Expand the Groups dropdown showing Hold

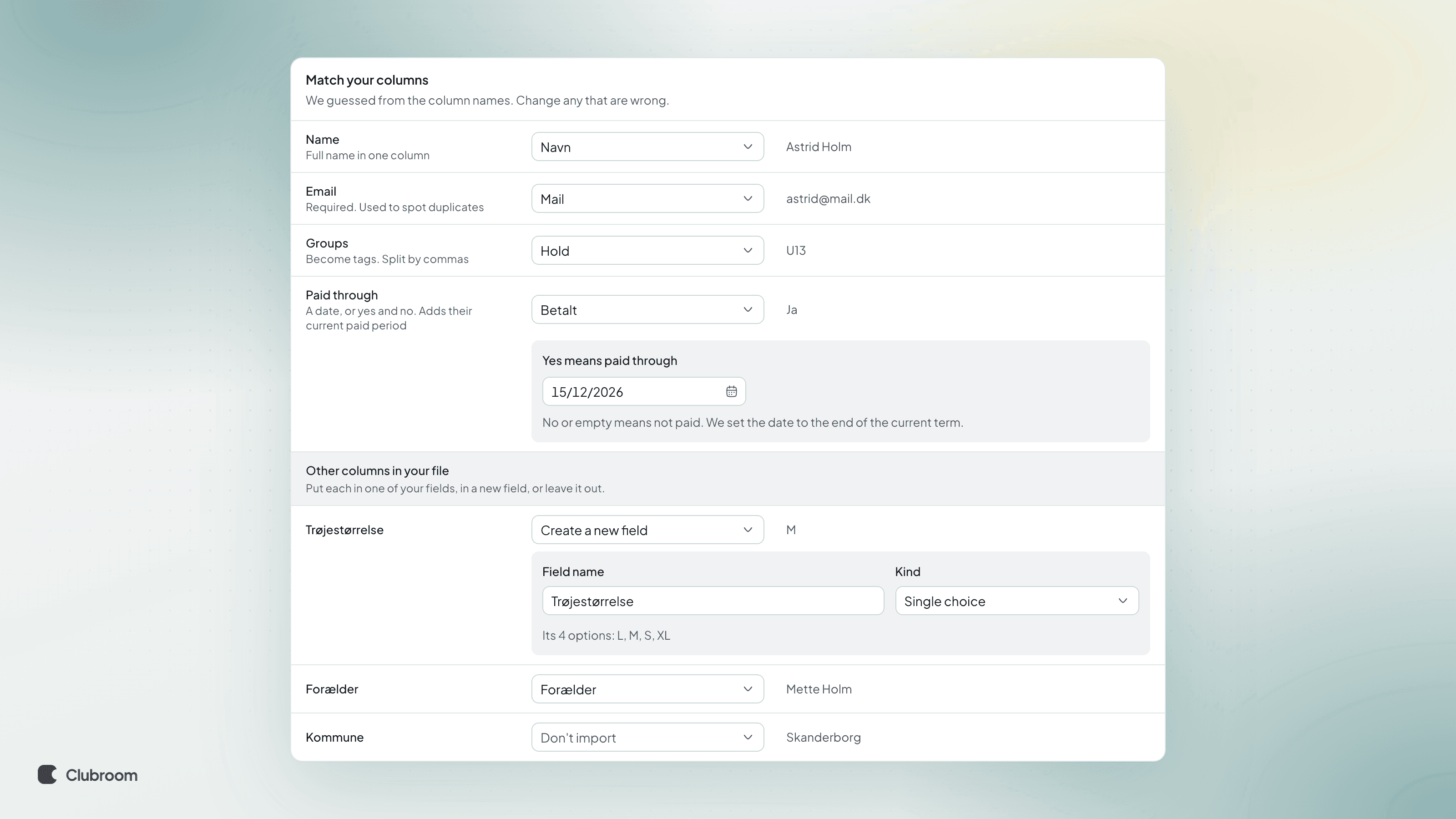[648, 250]
